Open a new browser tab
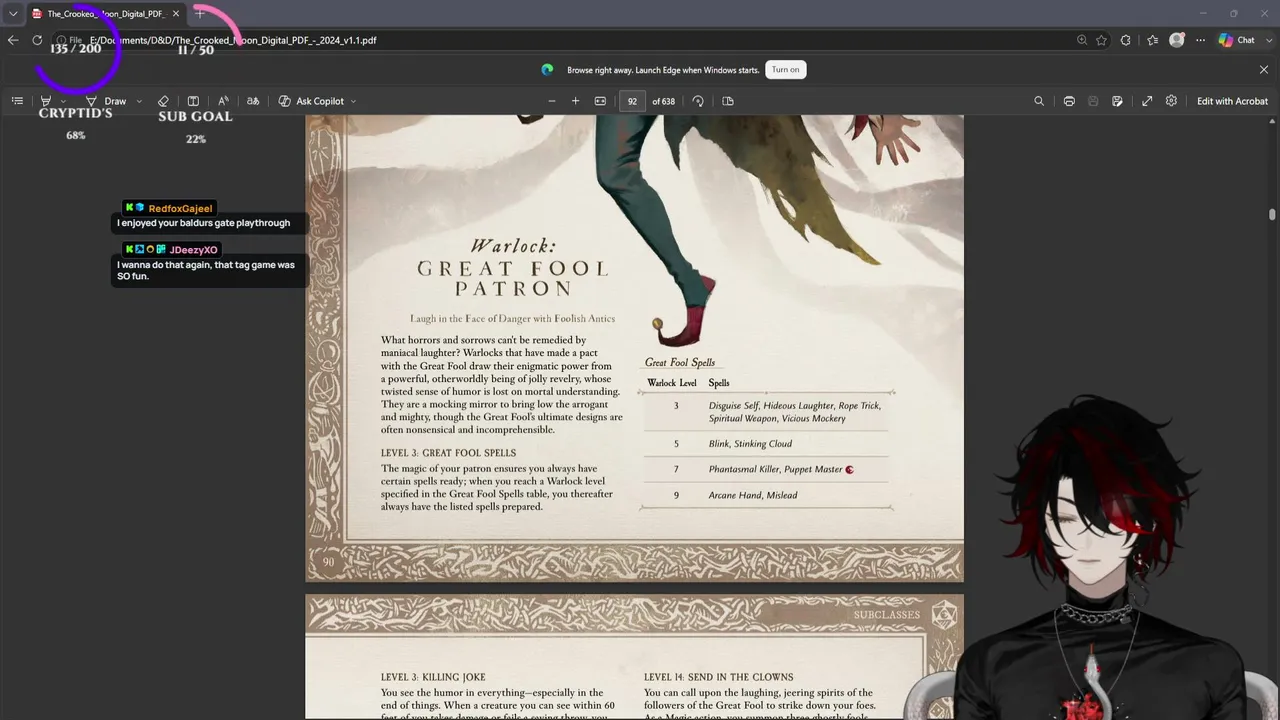 tap(199, 14)
